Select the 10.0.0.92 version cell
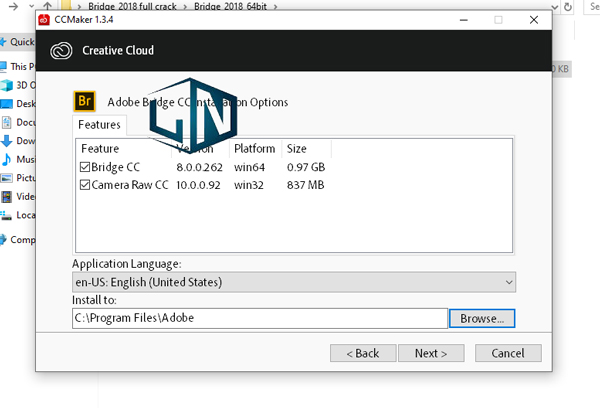Image resolution: width=600 pixels, height=408 pixels. (x=198, y=185)
